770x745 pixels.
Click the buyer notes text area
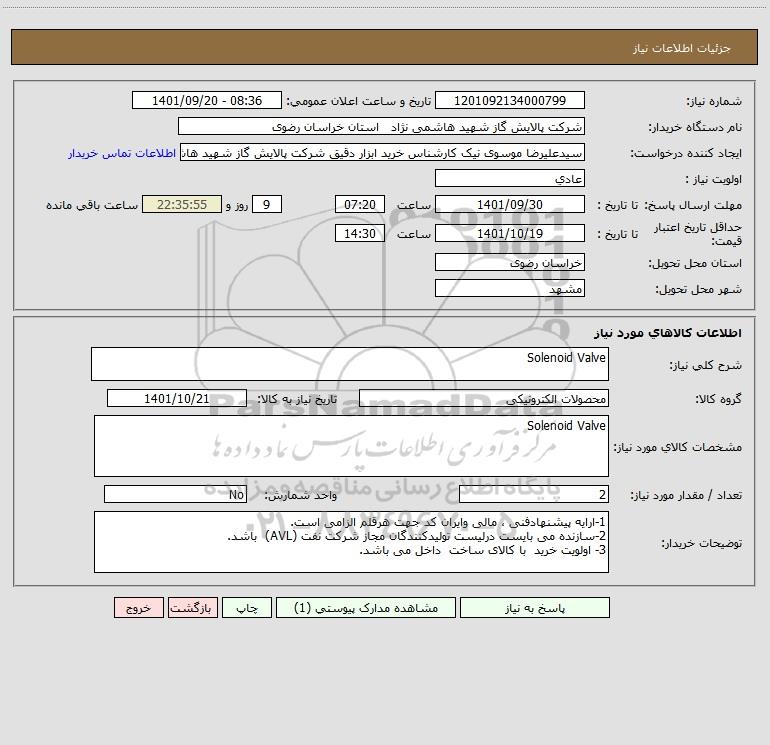point(351,542)
